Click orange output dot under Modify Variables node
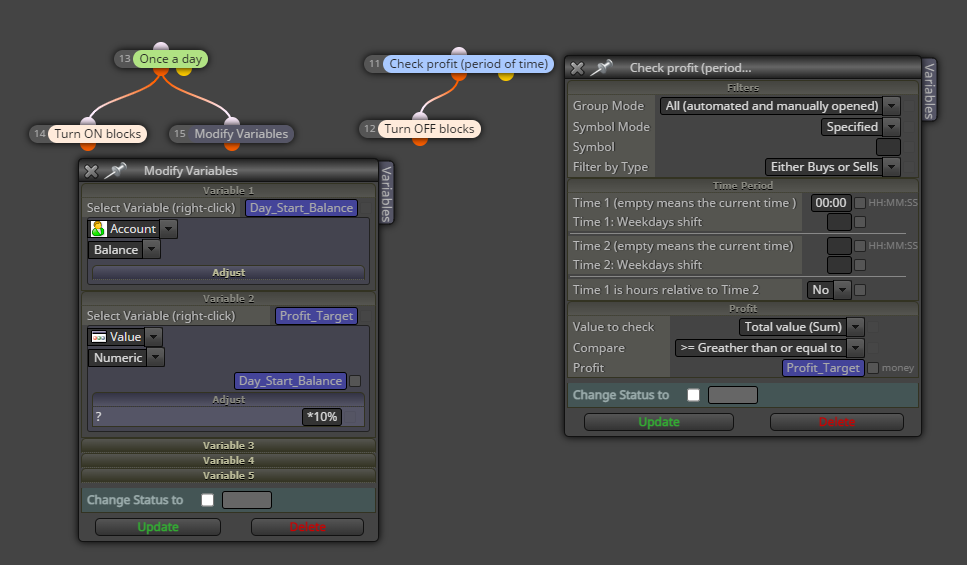 232,146
